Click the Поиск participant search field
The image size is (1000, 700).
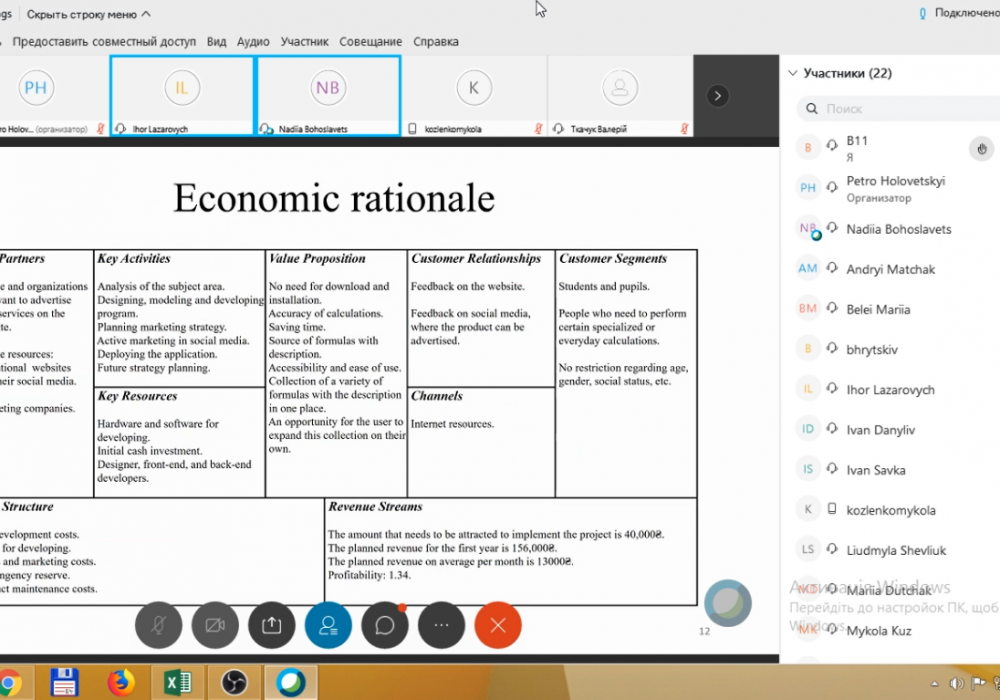coord(900,108)
